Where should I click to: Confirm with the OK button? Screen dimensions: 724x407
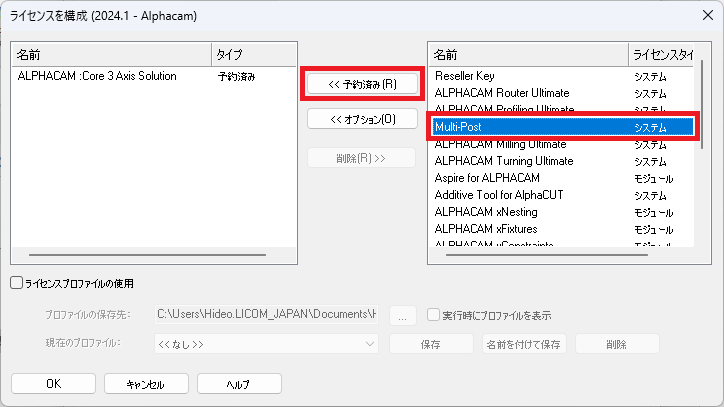[54, 384]
